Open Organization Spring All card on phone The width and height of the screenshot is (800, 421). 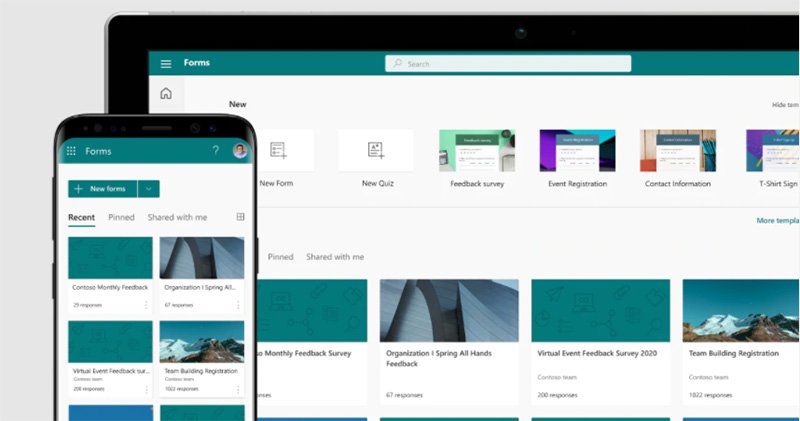tap(202, 275)
